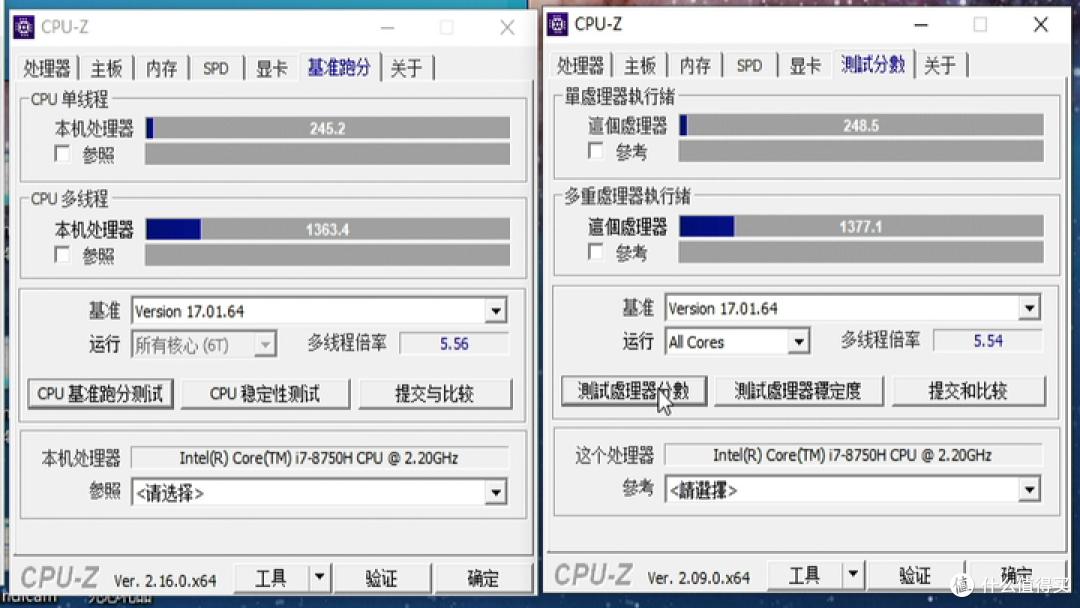Switch to 内存 tab in right window
Viewport: 1080px width, 608px height.
(x=696, y=65)
